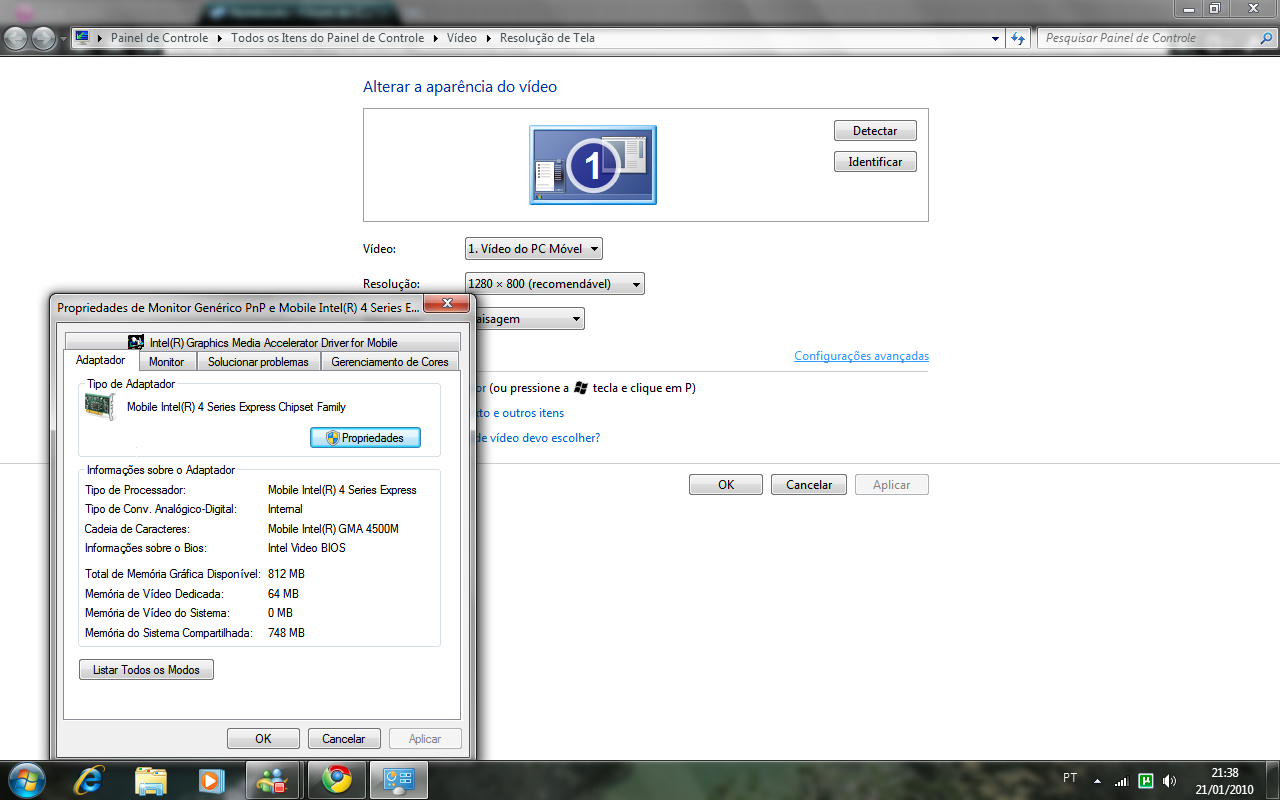
Task: Open the volume speaker tray icon
Action: click(x=1170, y=780)
